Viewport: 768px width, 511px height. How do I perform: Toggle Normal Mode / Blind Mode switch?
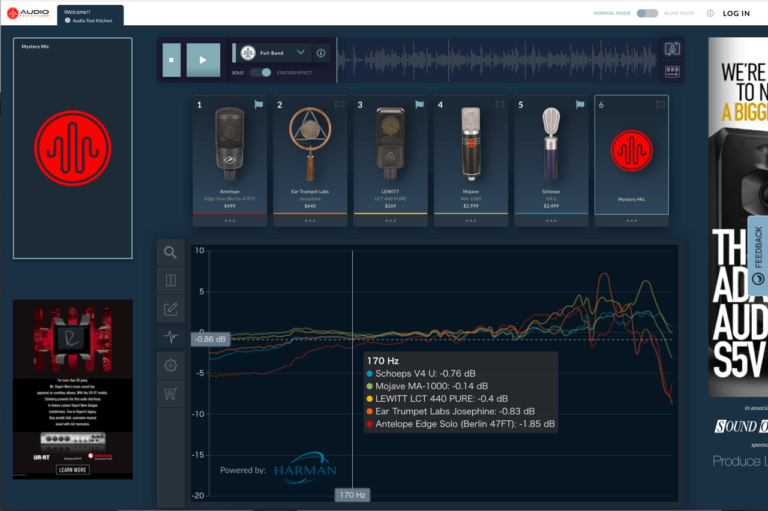(647, 13)
